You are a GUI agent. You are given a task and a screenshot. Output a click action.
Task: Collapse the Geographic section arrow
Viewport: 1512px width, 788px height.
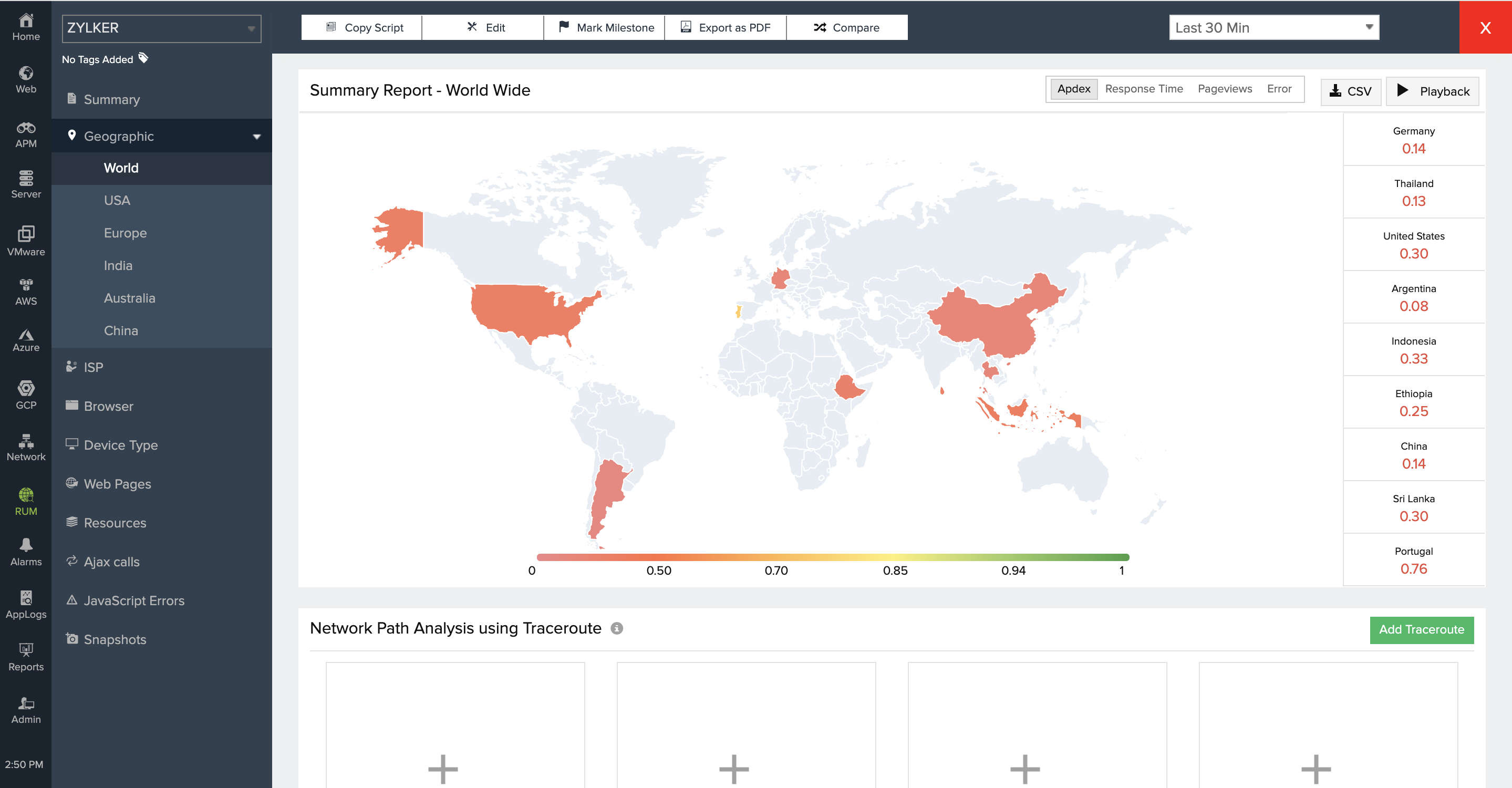(x=256, y=137)
